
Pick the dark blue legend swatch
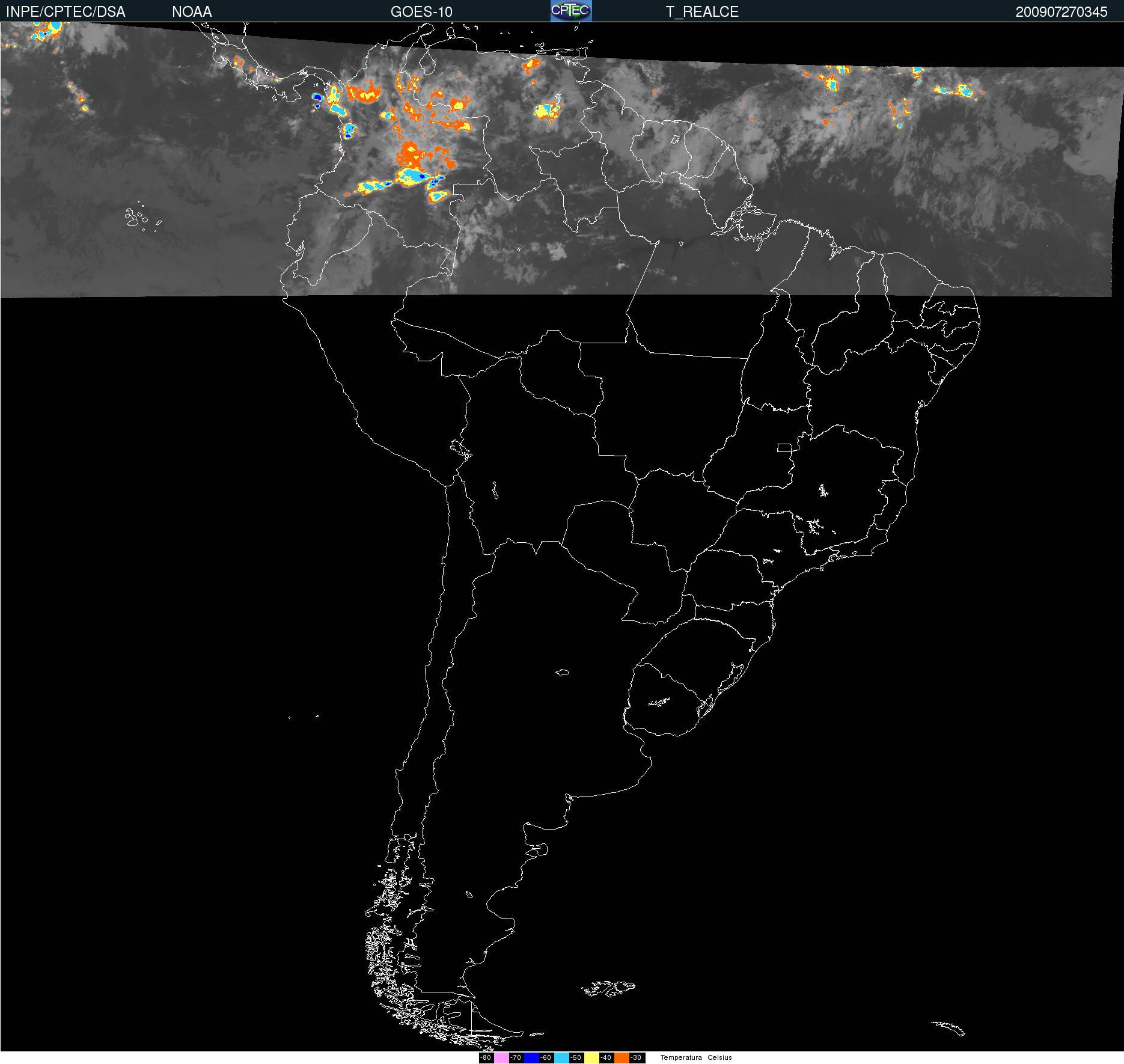531,1057
